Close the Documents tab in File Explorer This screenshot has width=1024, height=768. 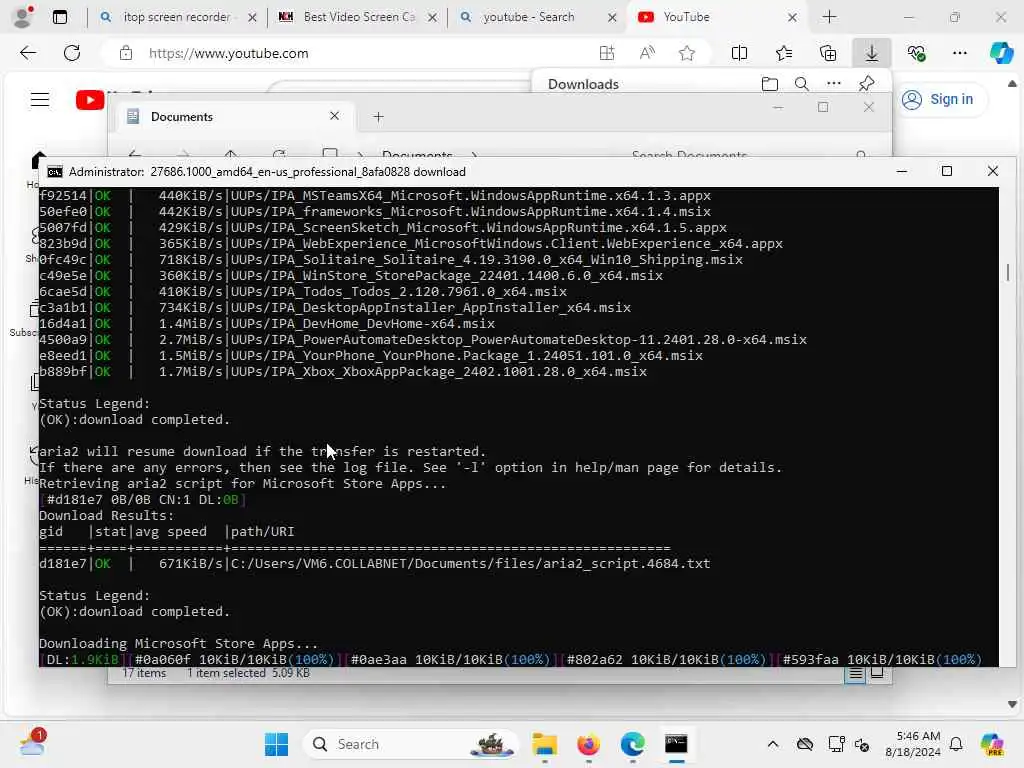[334, 116]
